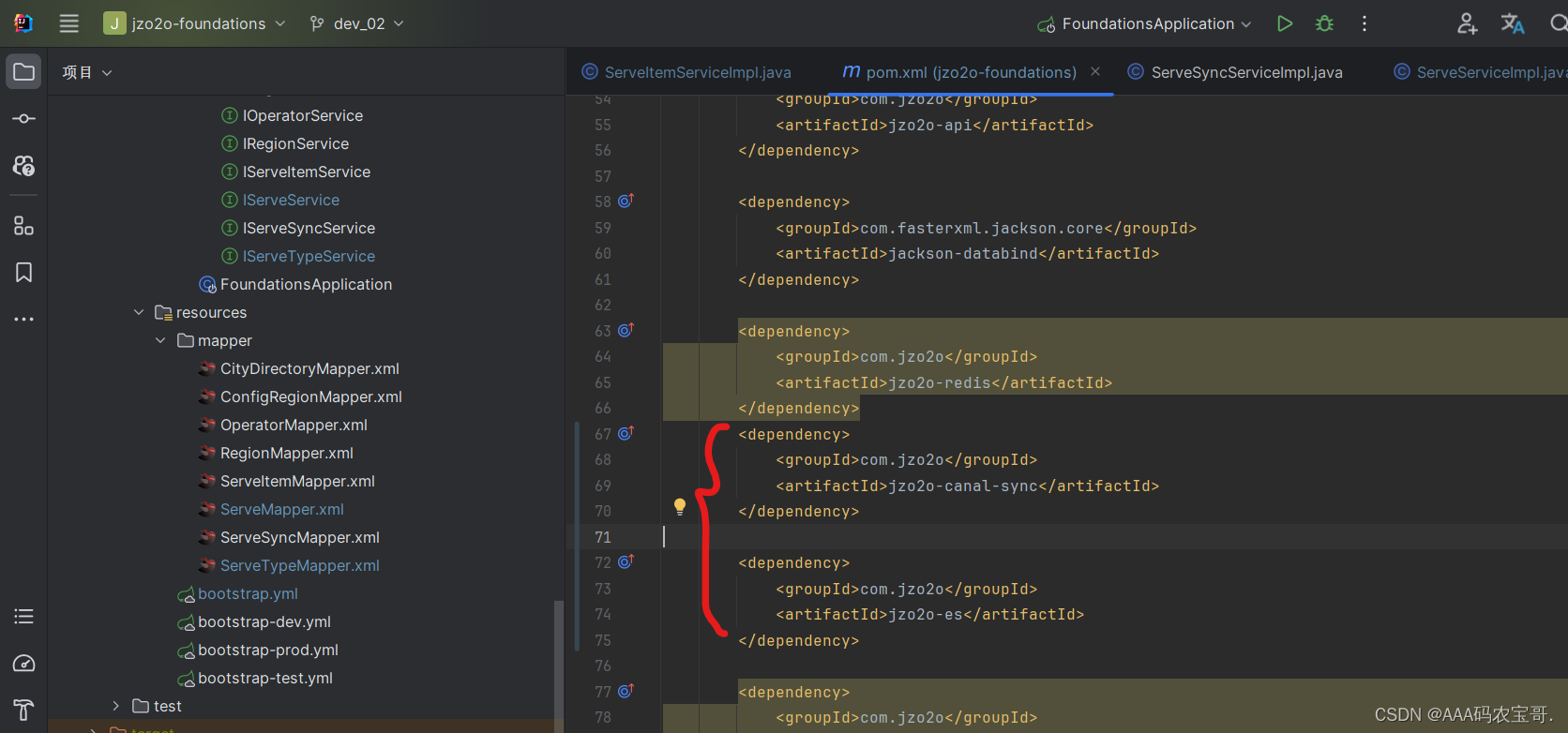Switch to ServeSyncServiceImpl.java tab
Screen dimensions: 1568x733
coord(1235,72)
